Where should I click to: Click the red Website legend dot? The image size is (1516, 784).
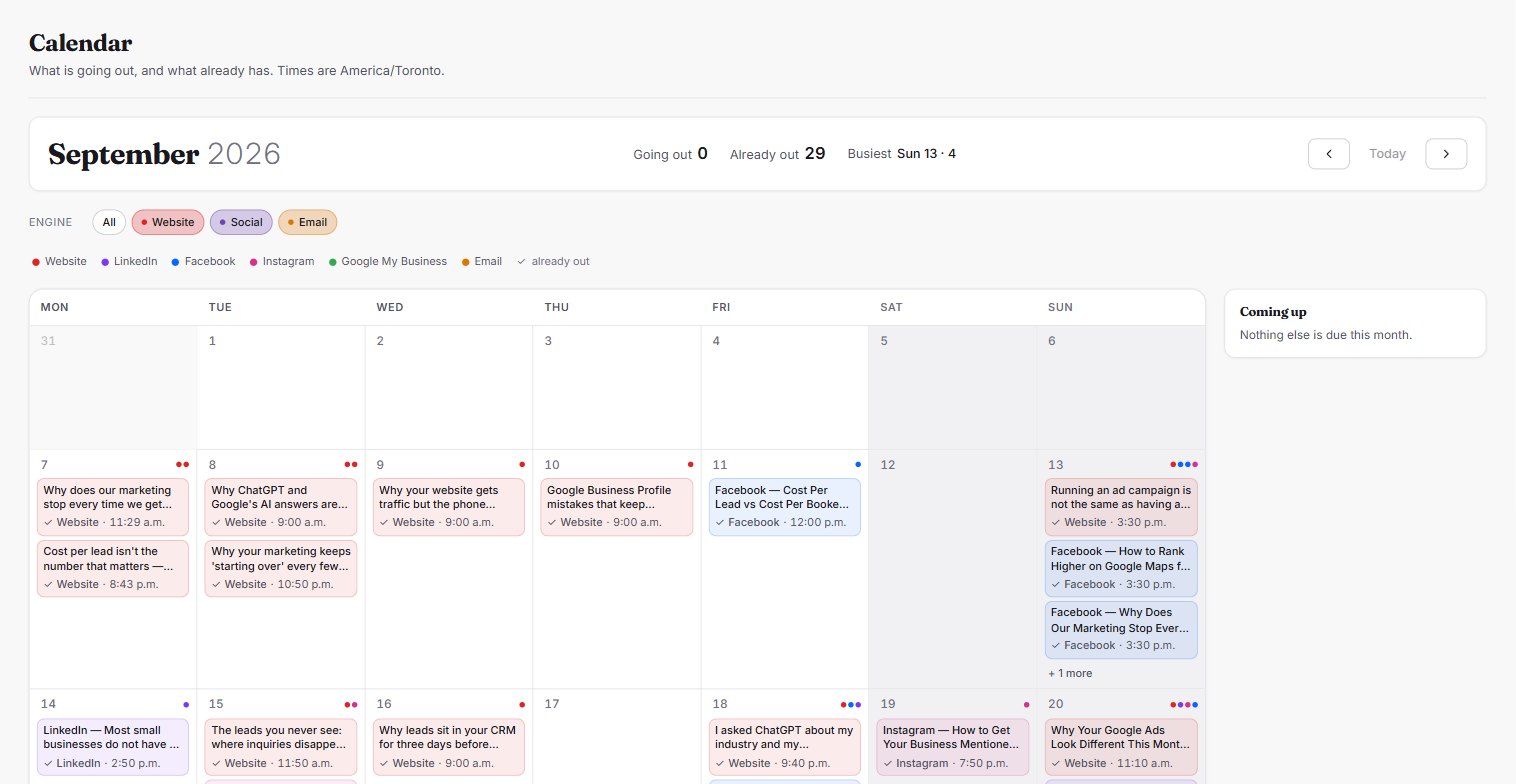point(36,262)
